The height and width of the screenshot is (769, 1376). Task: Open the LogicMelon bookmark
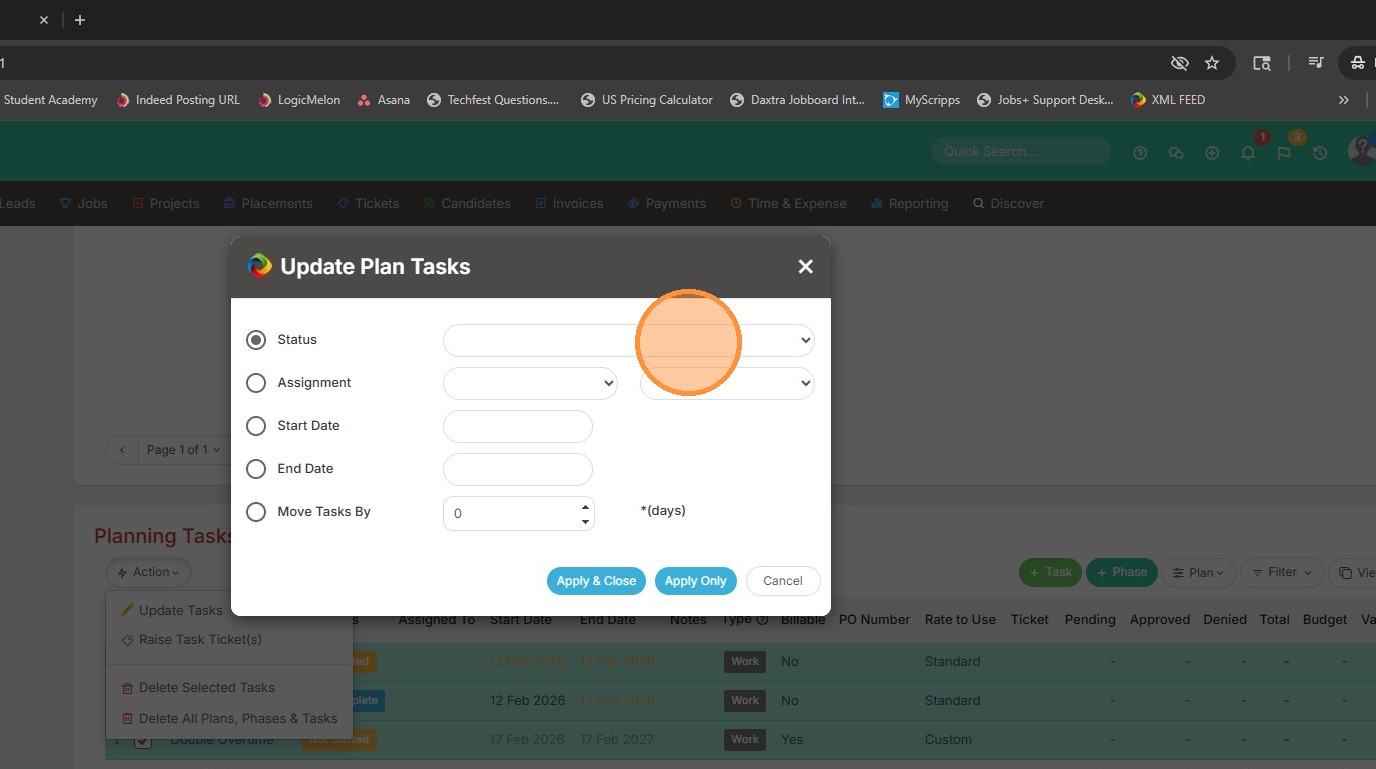(299, 100)
